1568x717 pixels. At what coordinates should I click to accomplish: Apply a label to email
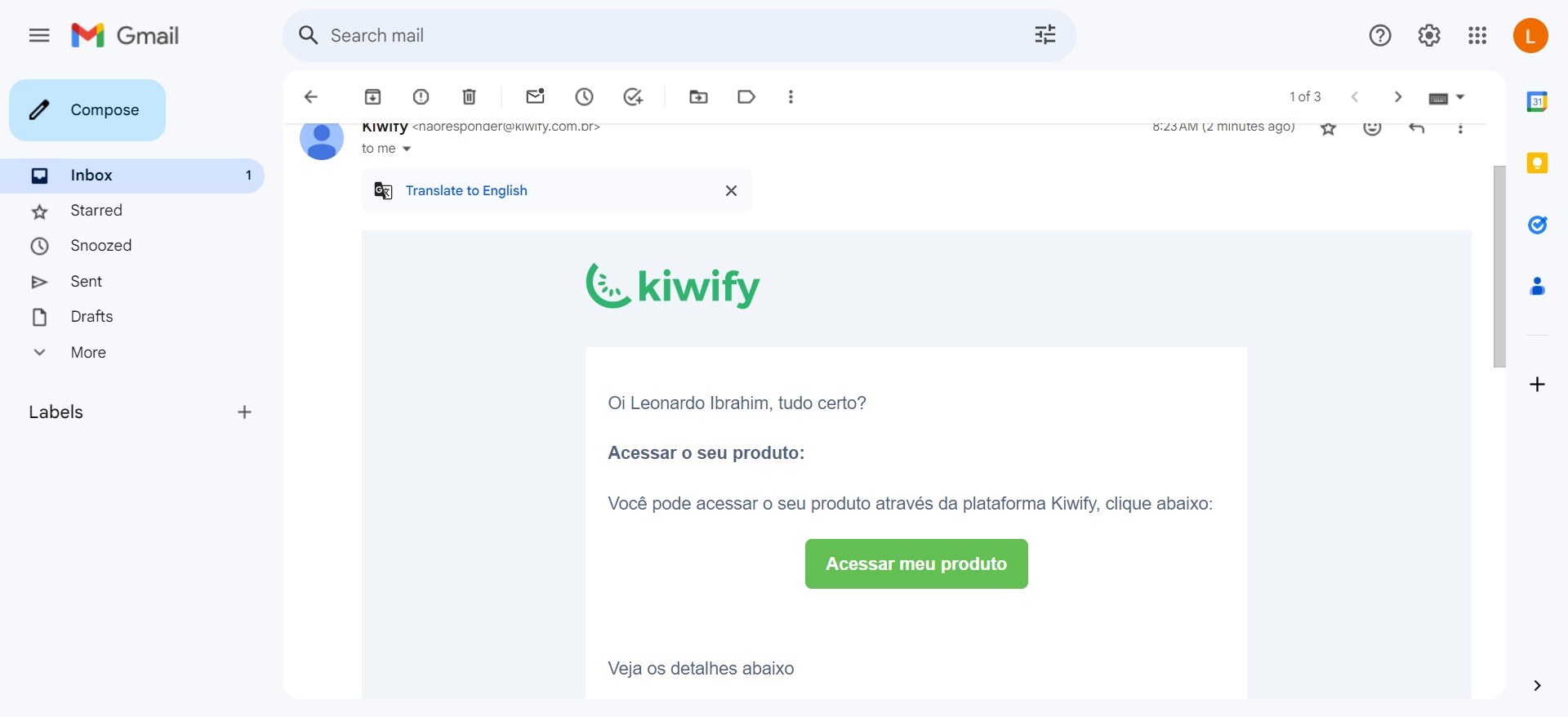(x=746, y=97)
